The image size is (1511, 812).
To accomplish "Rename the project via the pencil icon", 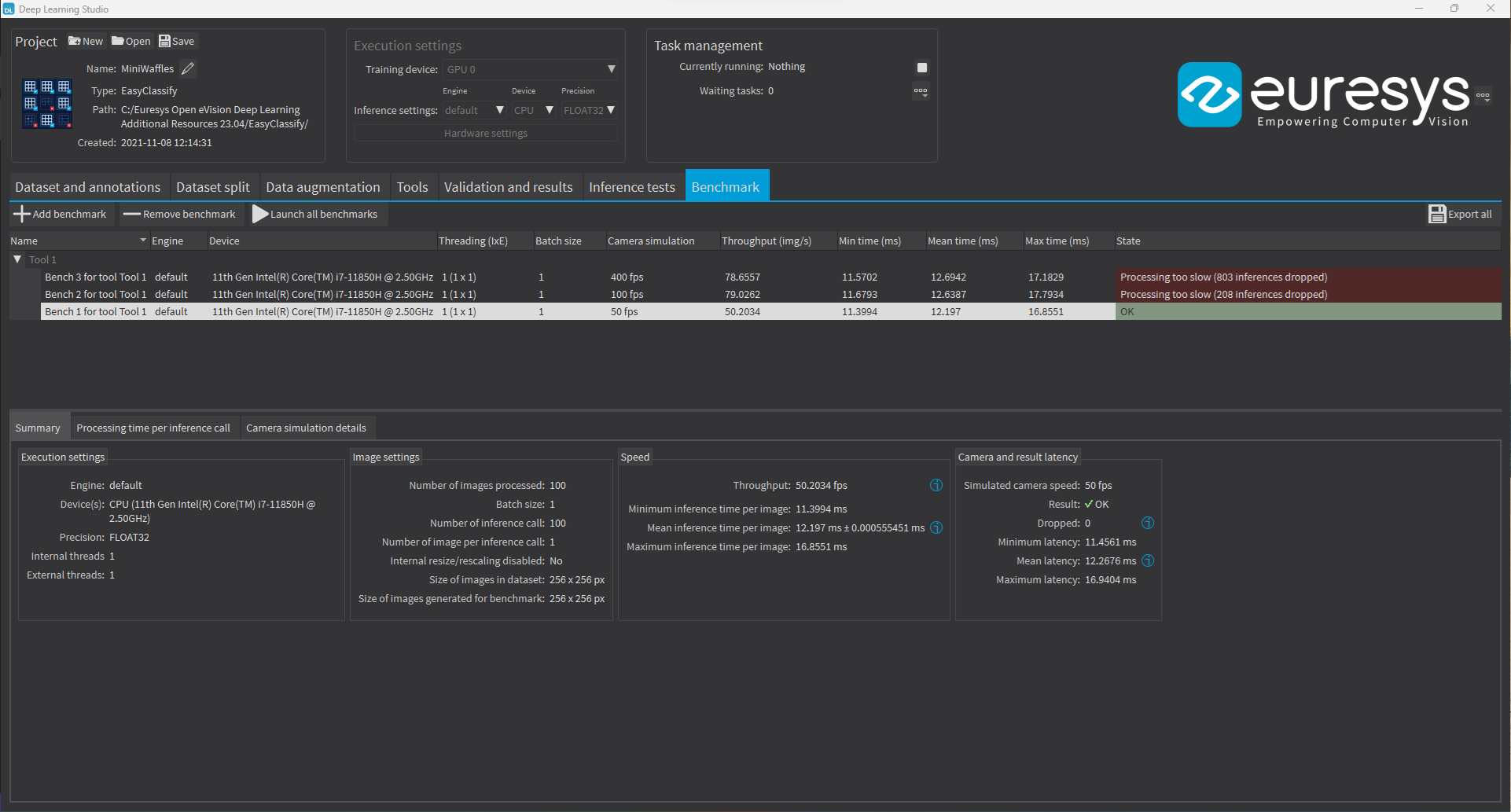I will click(x=188, y=68).
